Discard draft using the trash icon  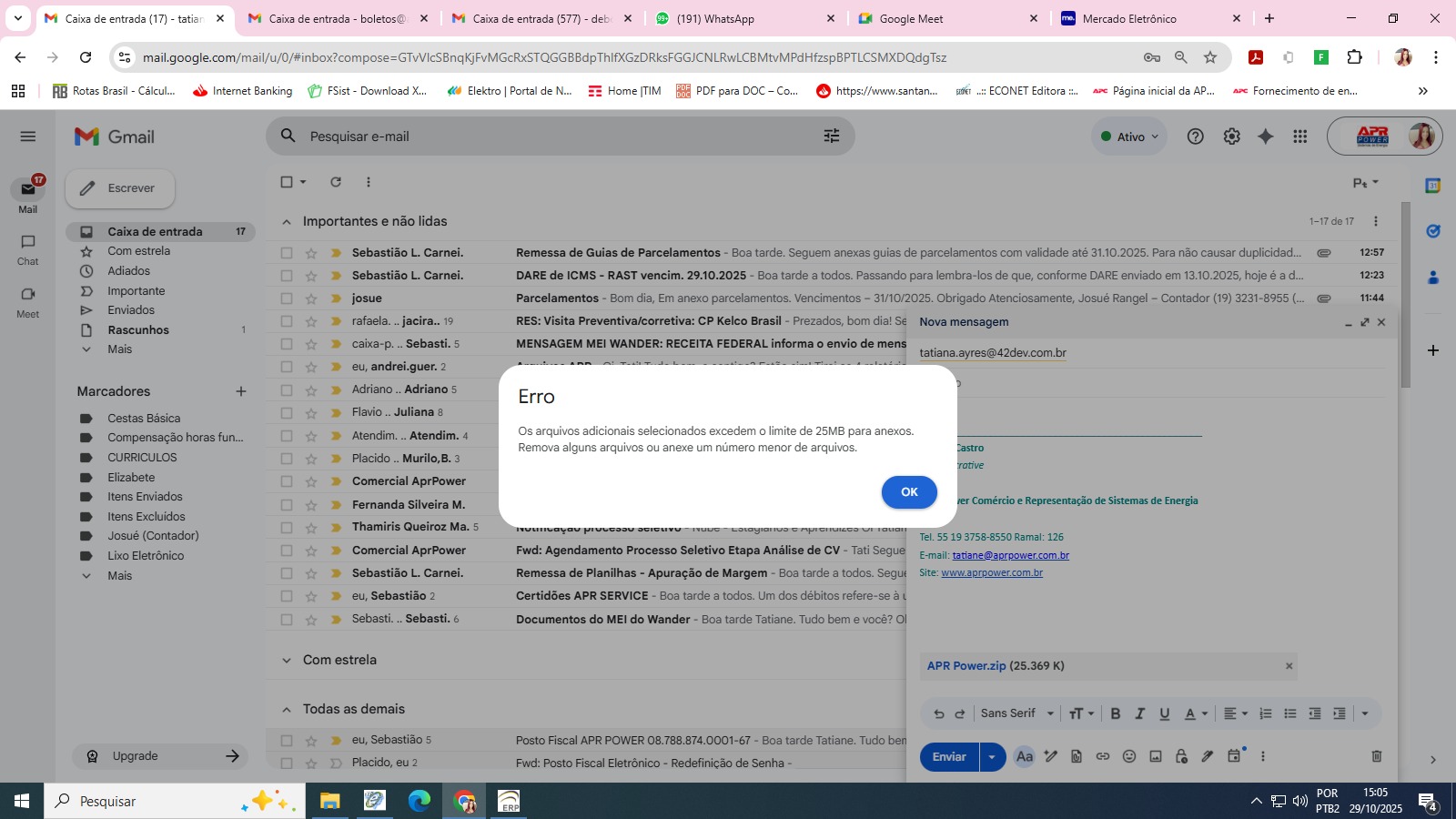pos(1376,756)
